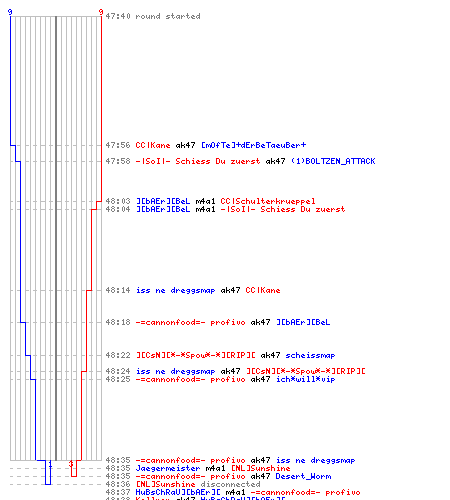The width and height of the screenshot is (450, 500).
Task: Click the 48:24 timestamp
Action: [x=118, y=371]
